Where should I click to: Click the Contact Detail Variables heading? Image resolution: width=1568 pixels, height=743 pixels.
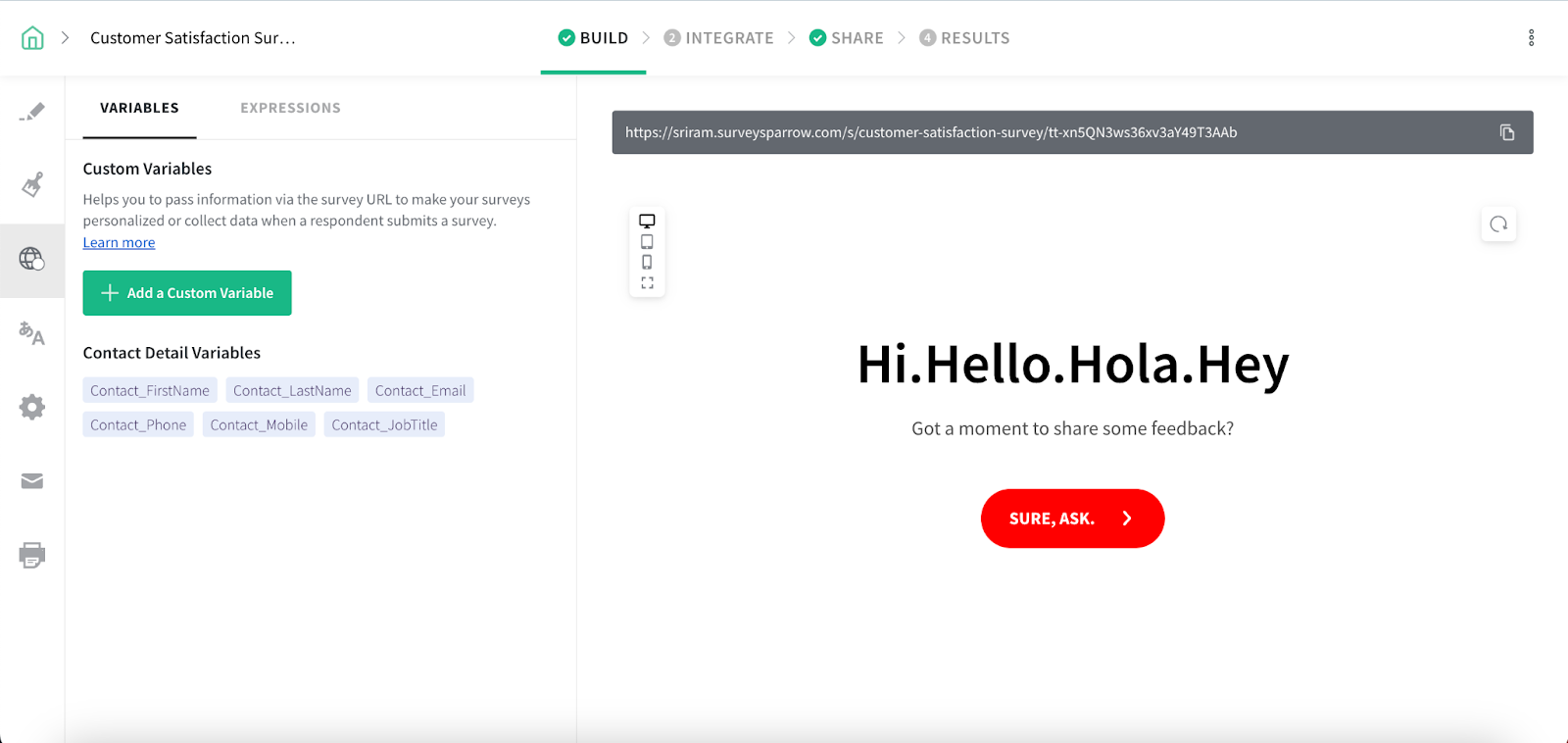coord(171,353)
